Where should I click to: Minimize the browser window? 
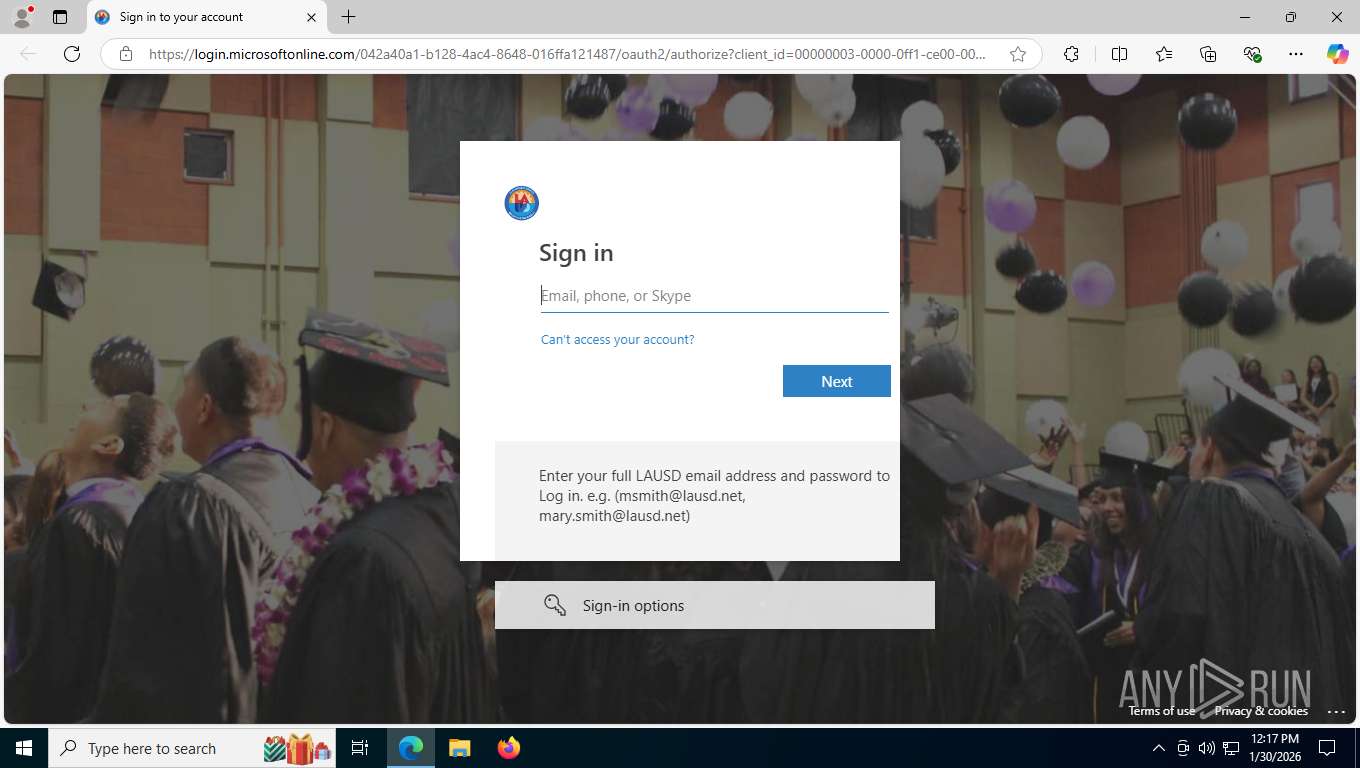click(1245, 17)
